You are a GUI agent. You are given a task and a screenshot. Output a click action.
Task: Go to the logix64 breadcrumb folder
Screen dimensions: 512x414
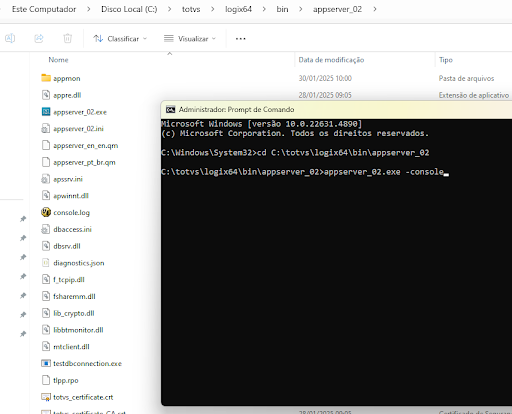(x=238, y=9)
